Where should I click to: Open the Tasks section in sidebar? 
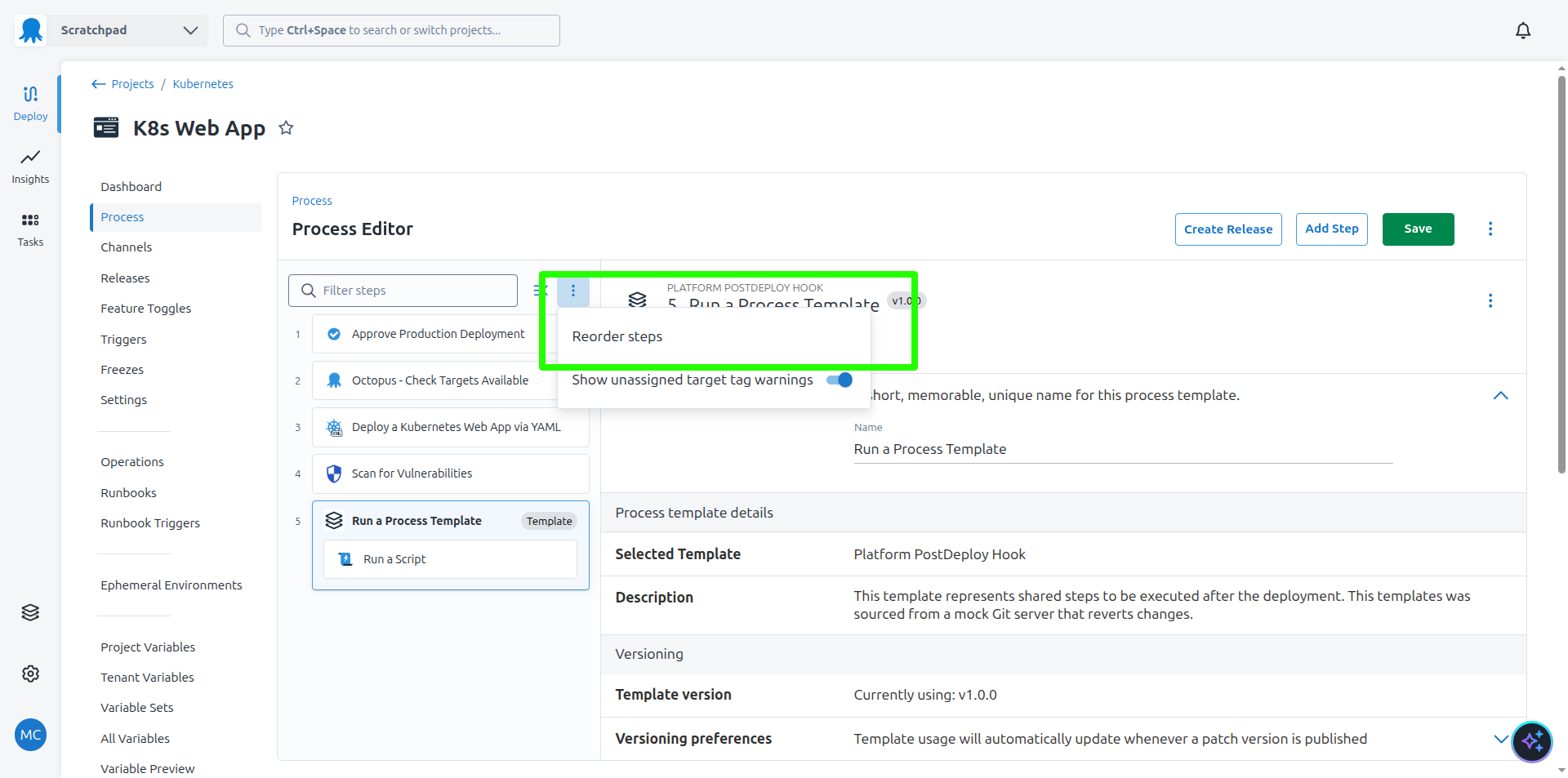pyautogui.click(x=30, y=229)
